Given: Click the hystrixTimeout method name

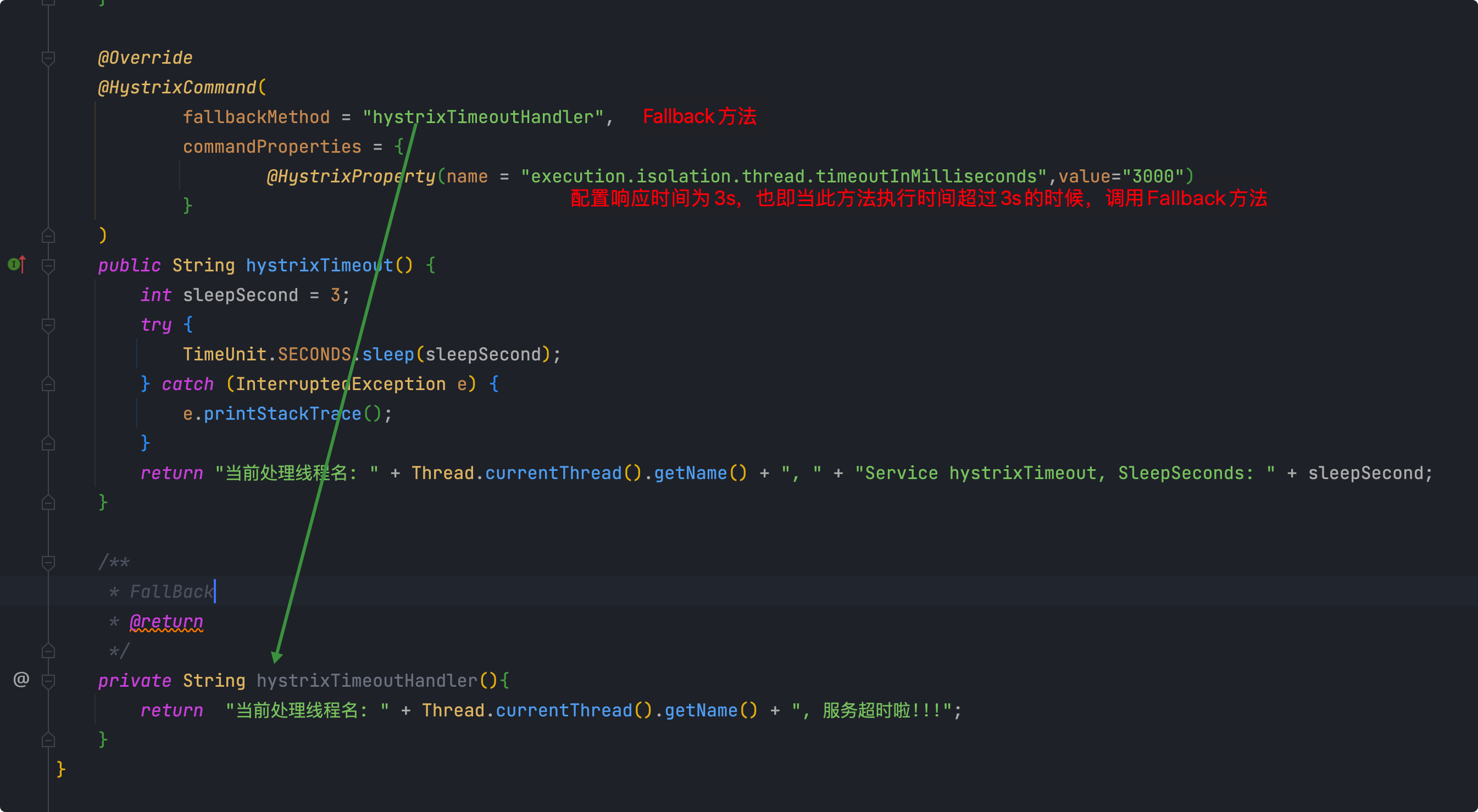Looking at the screenshot, I should pyautogui.click(x=319, y=265).
